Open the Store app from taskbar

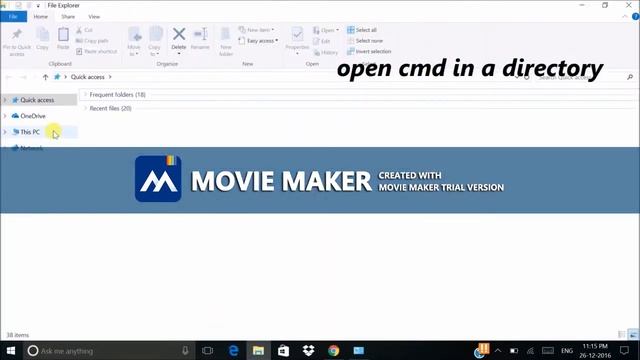pos(283,351)
